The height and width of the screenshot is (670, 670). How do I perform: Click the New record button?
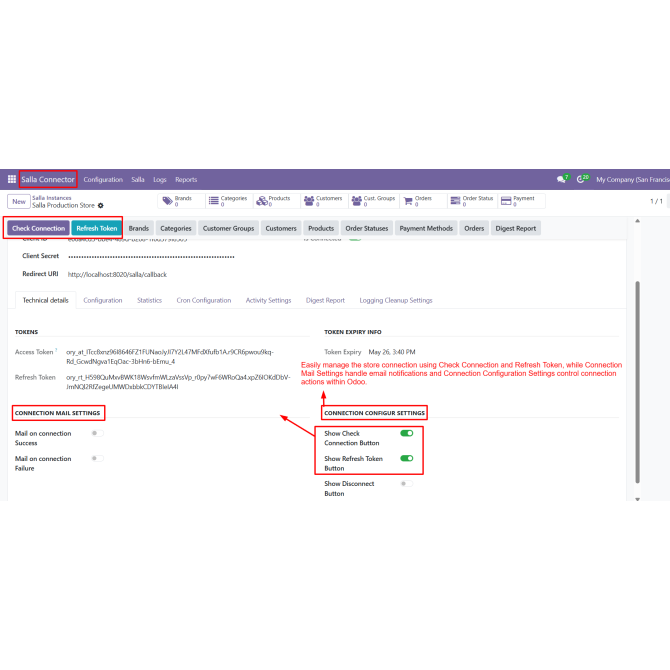pos(19,201)
